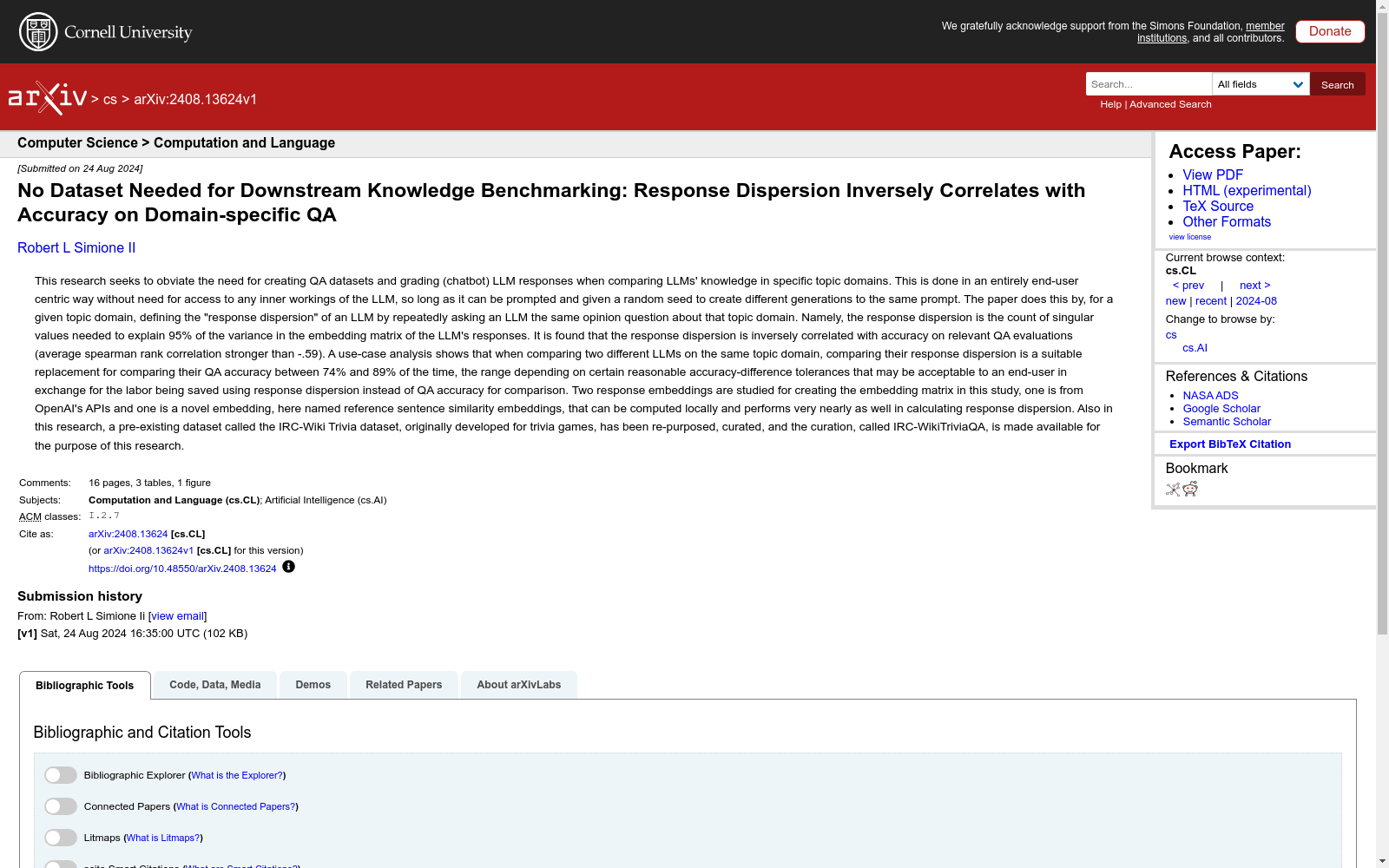The height and width of the screenshot is (868, 1389).
Task: Click the view license link
Action: tap(1189, 237)
